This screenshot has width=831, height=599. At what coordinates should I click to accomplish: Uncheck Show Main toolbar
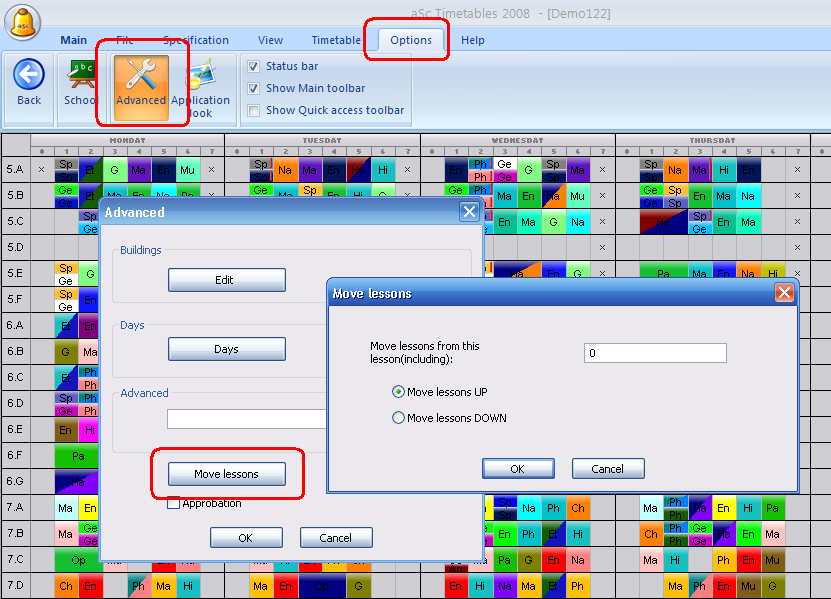coord(254,88)
